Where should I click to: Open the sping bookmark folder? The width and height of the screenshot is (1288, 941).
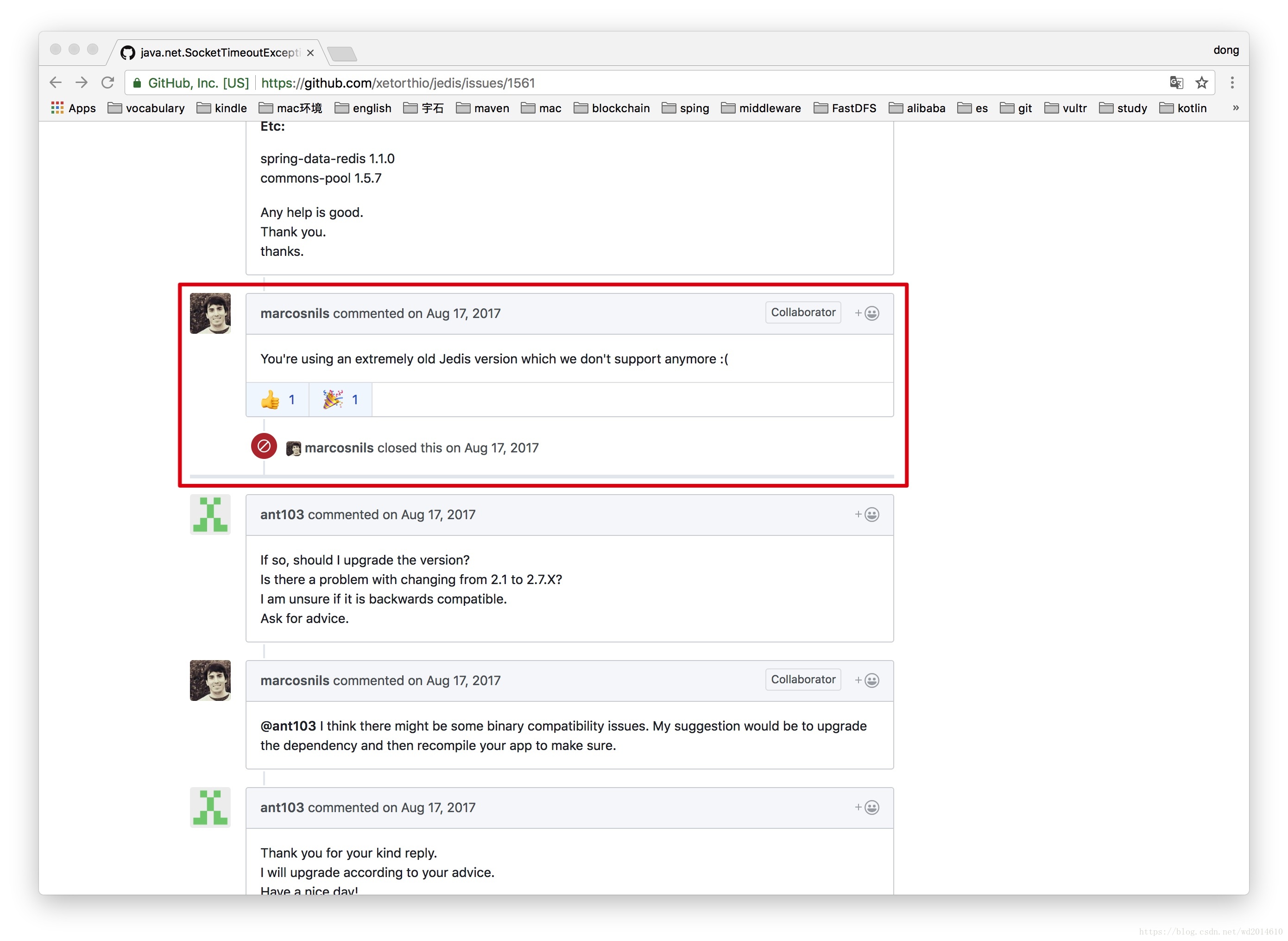tap(686, 108)
